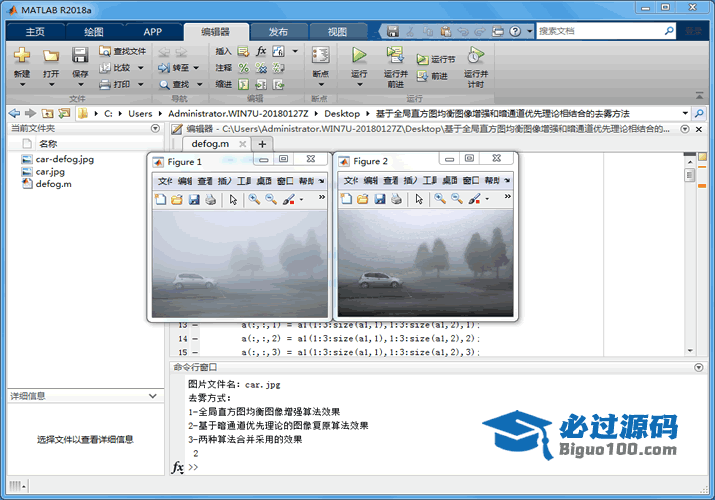
Task: Open the New (新建) dropdown arrow
Action: (x=22, y=84)
